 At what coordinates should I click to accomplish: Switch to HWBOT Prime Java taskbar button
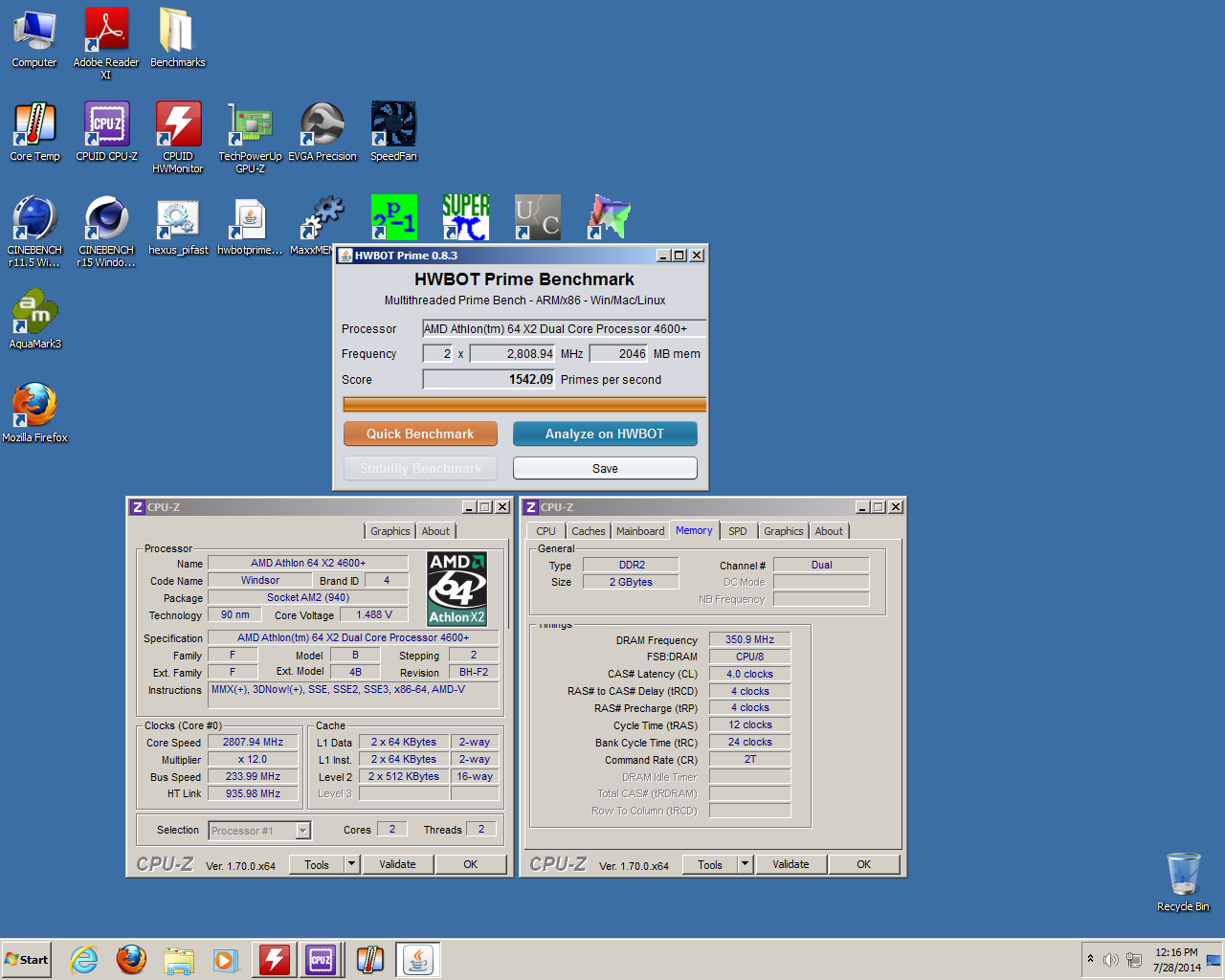click(x=417, y=960)
